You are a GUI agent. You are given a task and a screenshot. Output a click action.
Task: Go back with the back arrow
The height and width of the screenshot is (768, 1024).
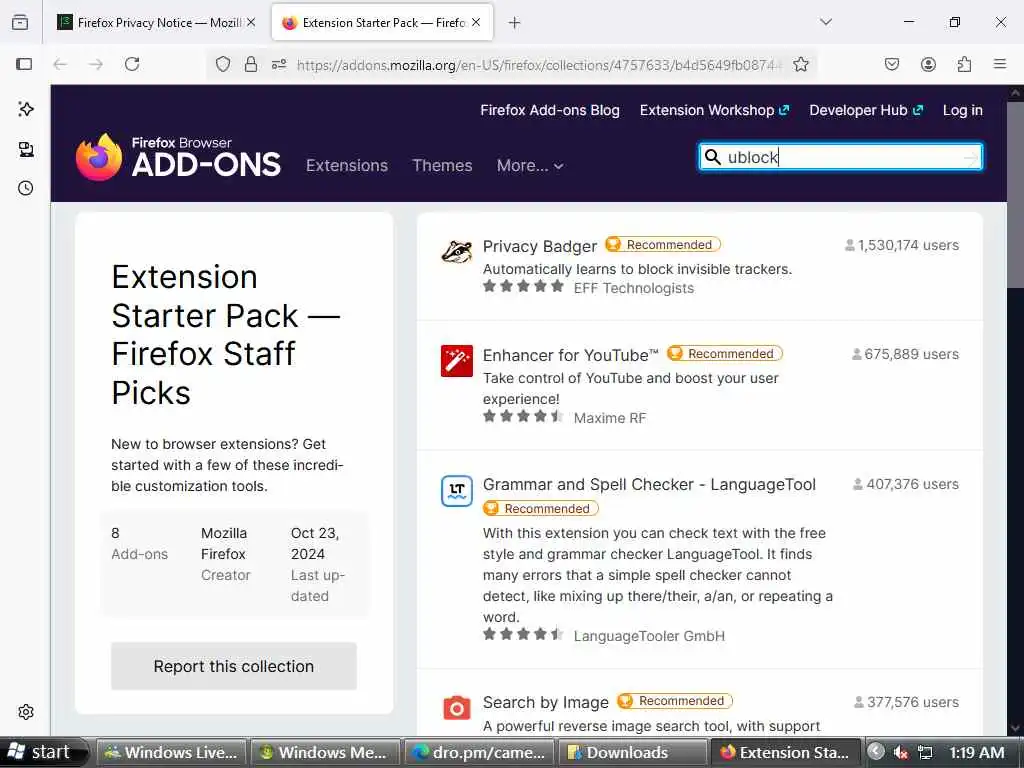60,64
